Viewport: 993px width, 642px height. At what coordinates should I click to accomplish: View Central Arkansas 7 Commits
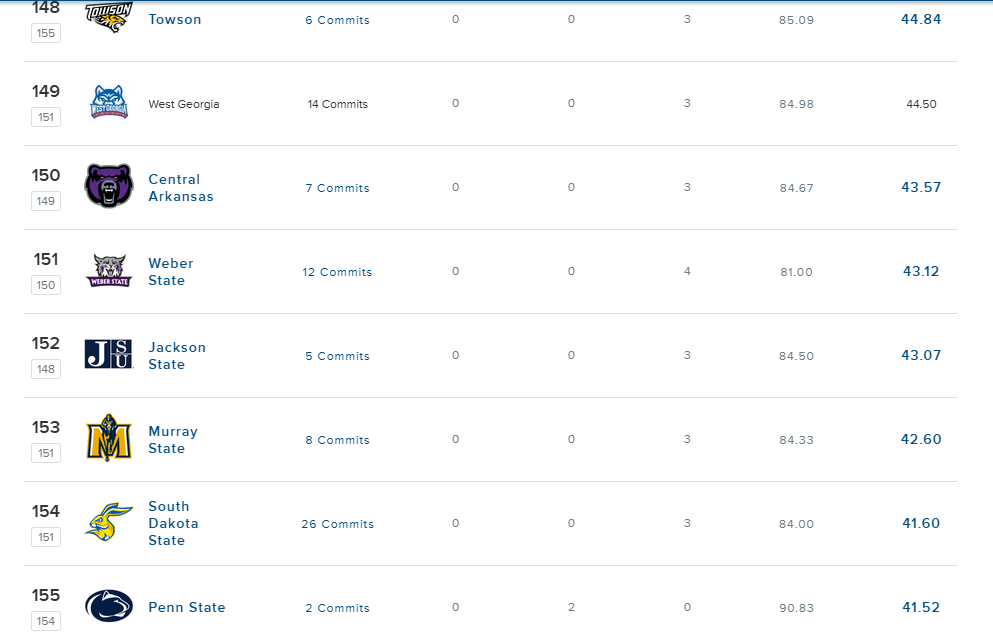coord(337,188)
